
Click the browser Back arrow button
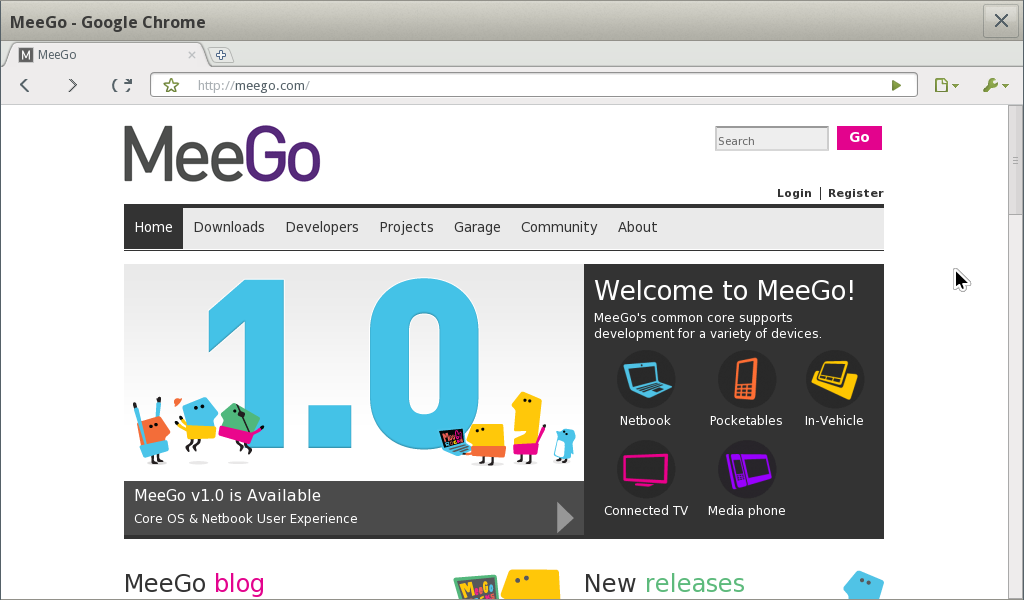tap(25, 86)
